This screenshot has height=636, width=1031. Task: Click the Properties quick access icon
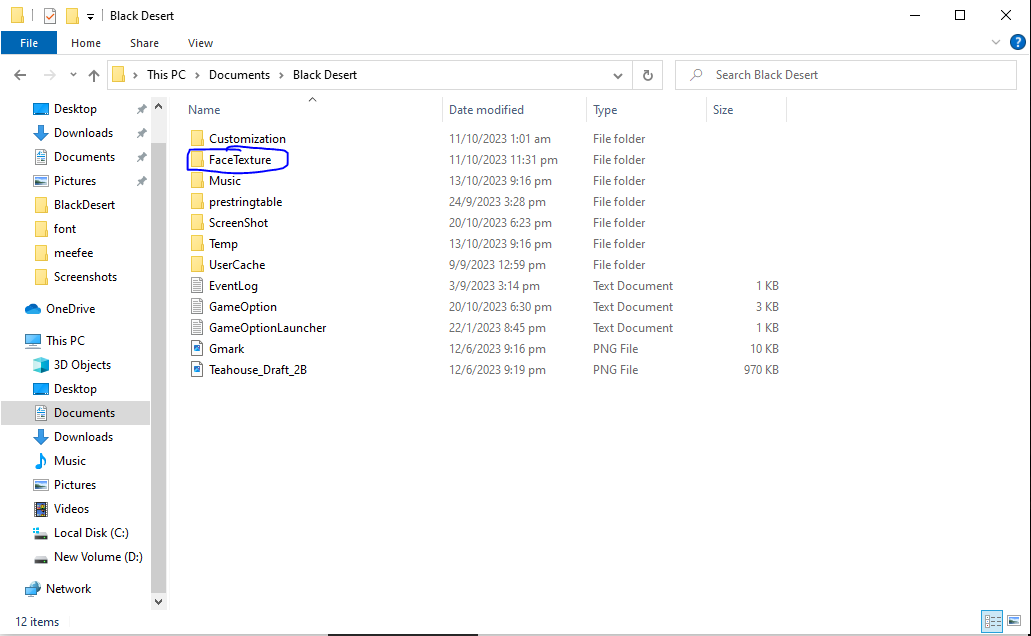pyautogui.click(x=50, y=16)
